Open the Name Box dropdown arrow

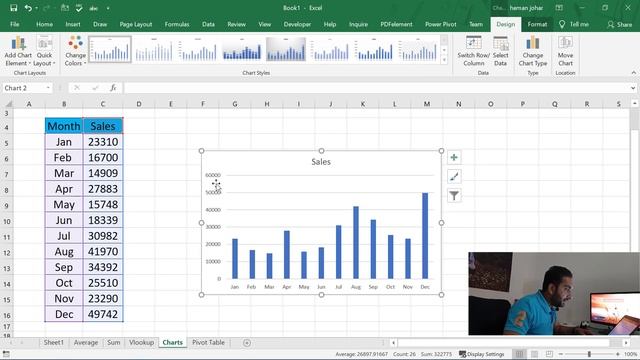click(48, 88)
